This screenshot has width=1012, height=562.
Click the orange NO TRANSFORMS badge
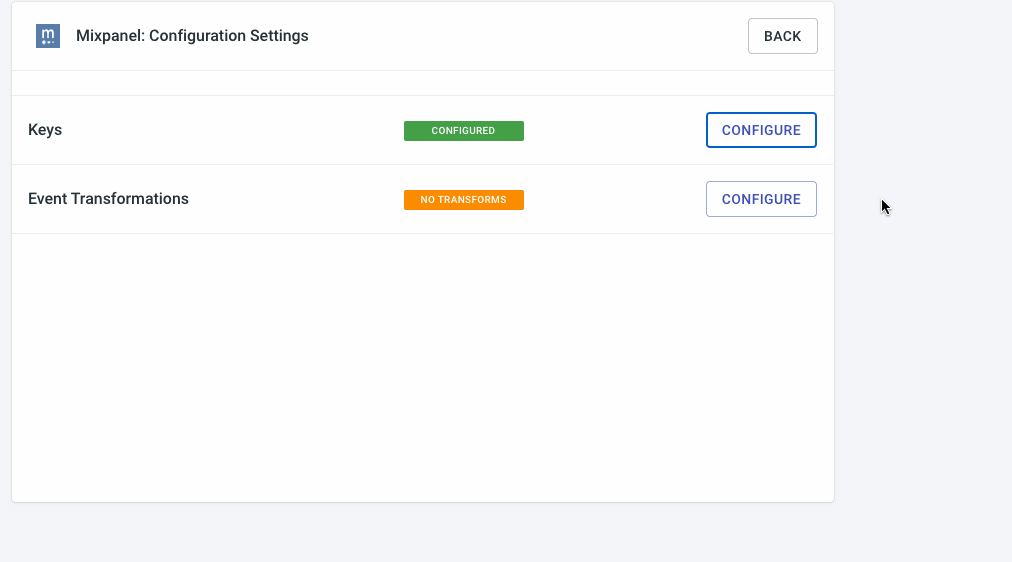click(463, 200)
